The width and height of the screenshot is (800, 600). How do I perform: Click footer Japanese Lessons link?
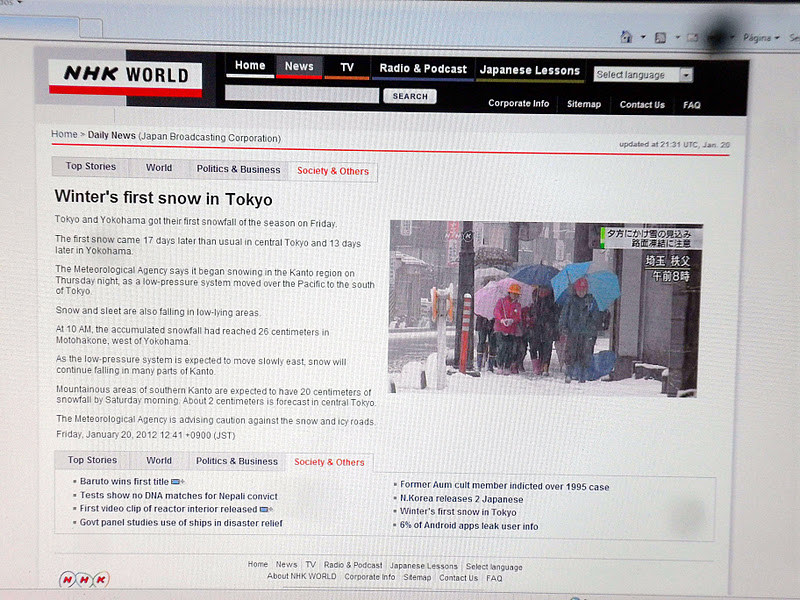423,566
